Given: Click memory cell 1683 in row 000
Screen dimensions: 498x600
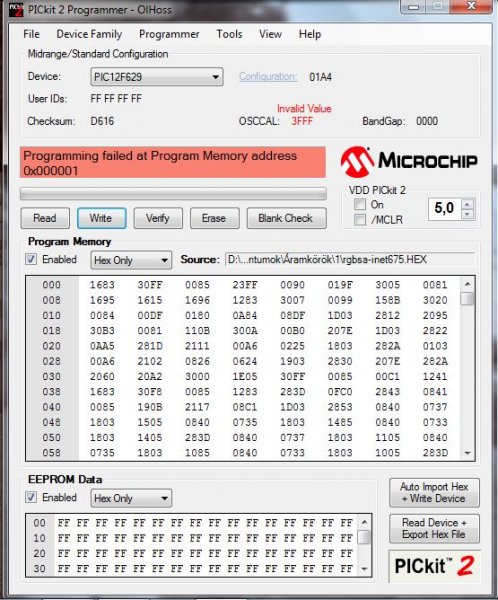Looking at the screenshot, I should click(102, 285).
